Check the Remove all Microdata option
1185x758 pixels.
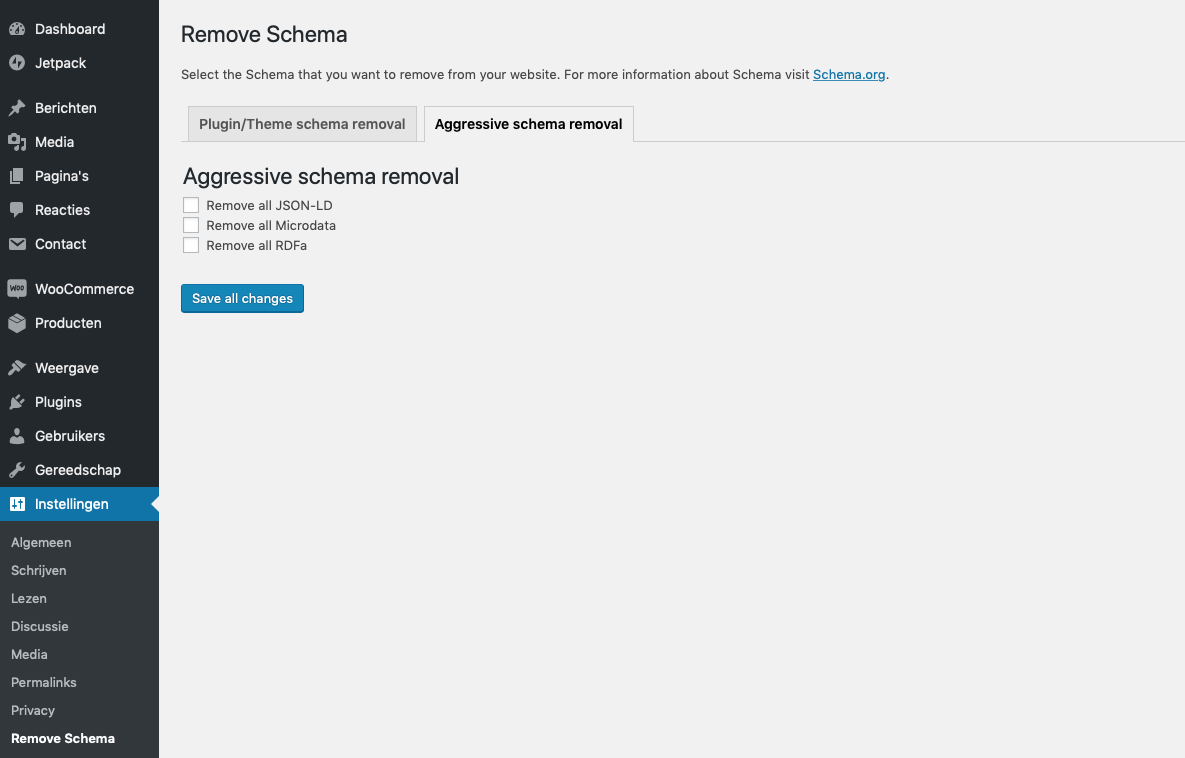191,225
